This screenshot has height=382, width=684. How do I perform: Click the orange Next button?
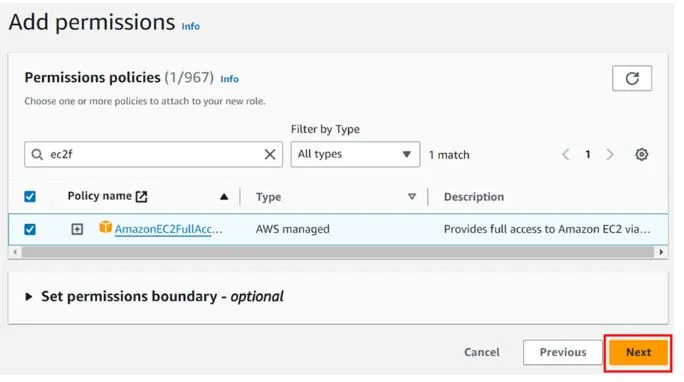(638, 352)
